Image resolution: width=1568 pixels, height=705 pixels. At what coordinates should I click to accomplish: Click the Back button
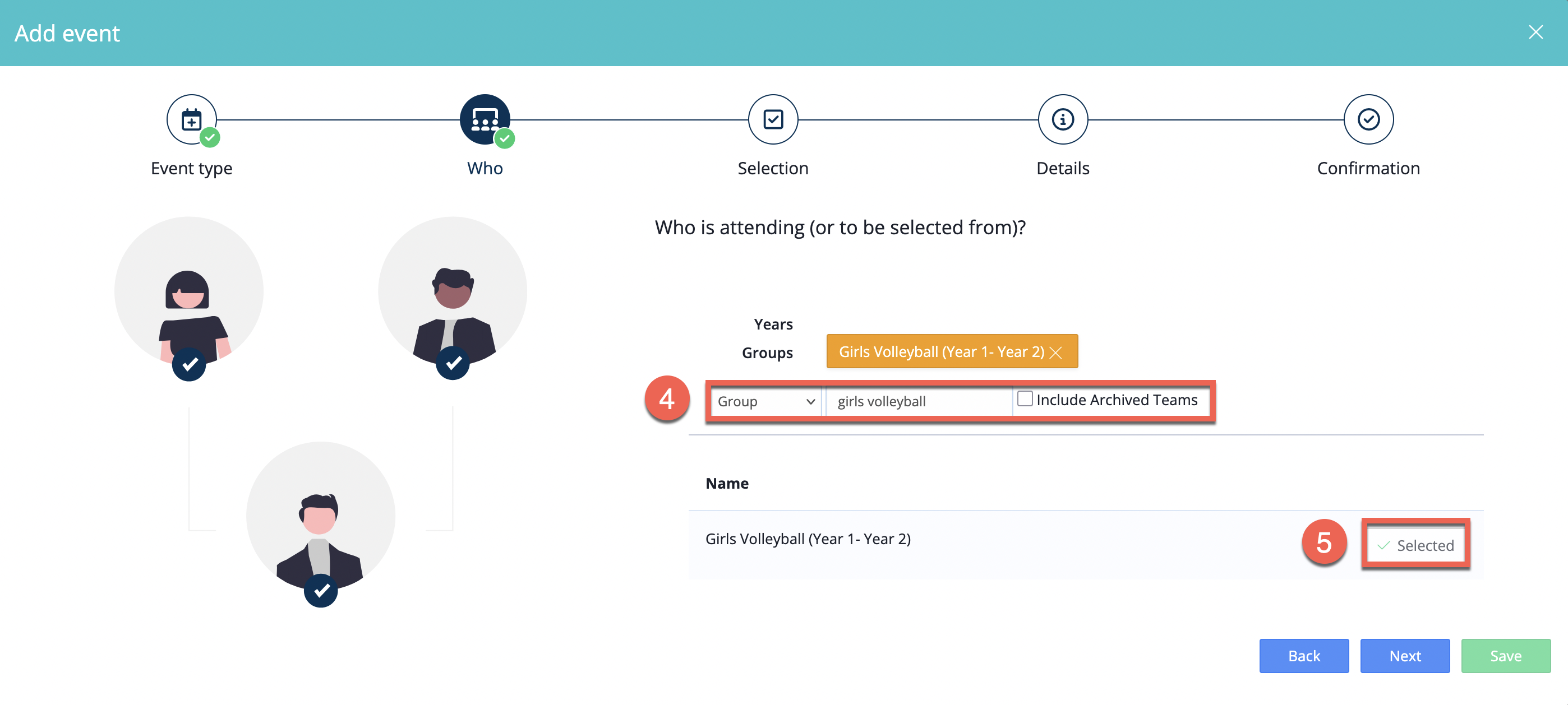[x=1304, y=656]
